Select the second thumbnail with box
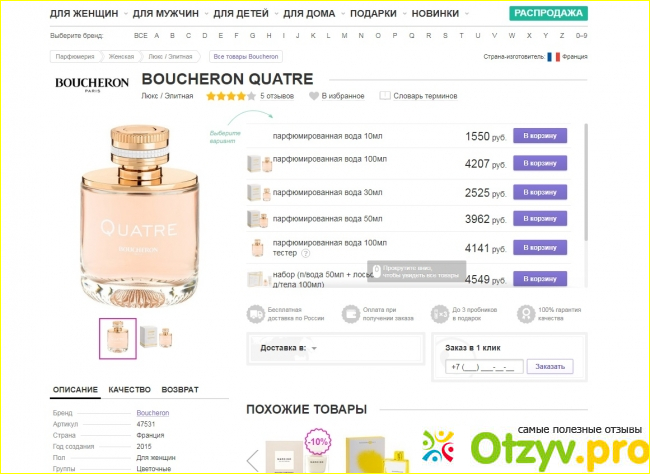Image resolution: width=650 pixels, height=474 pixels. click(x=156, y=338)
